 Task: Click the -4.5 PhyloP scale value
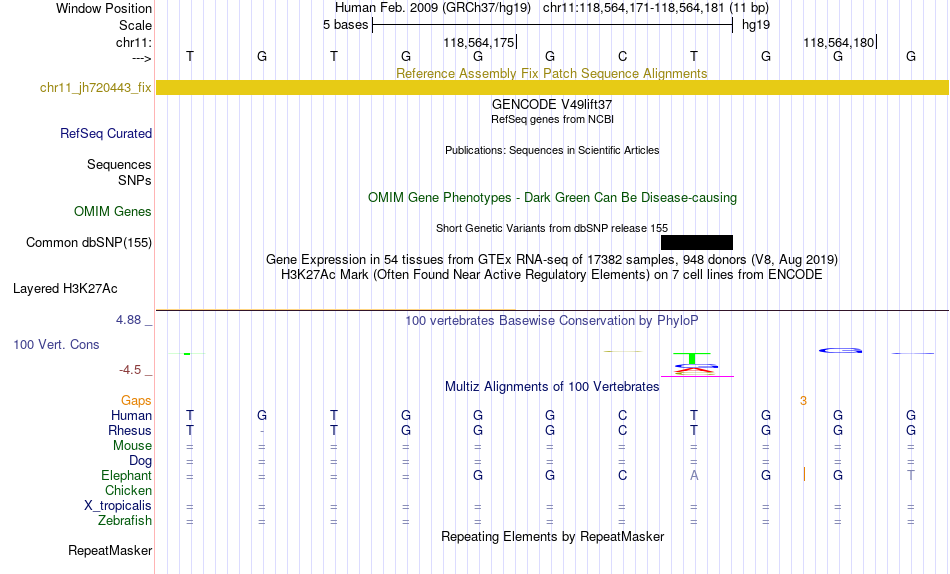[x=130, y=370]
